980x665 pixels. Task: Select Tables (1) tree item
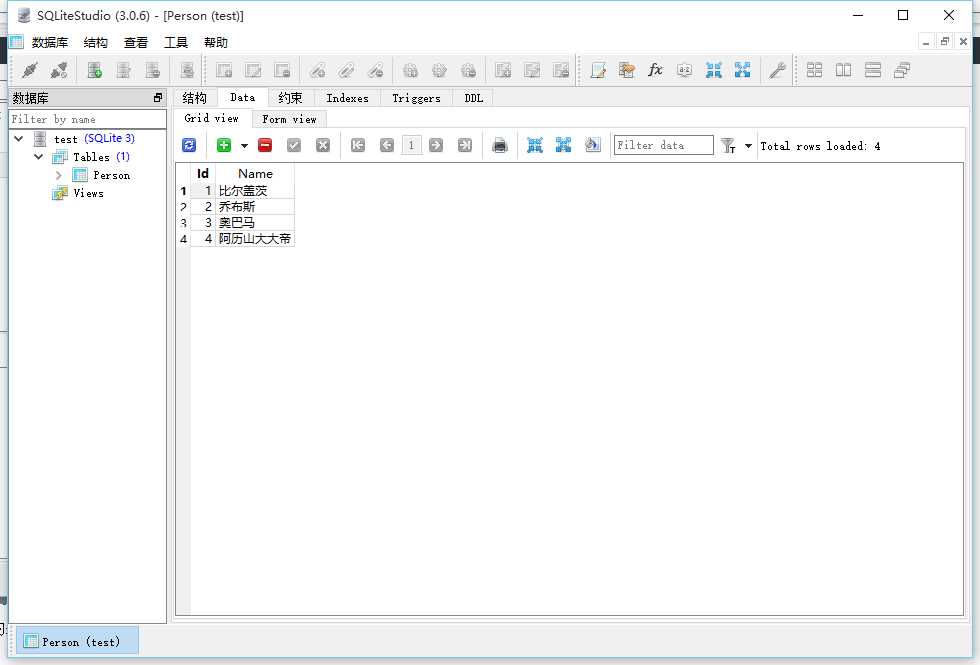coord(100,157)
